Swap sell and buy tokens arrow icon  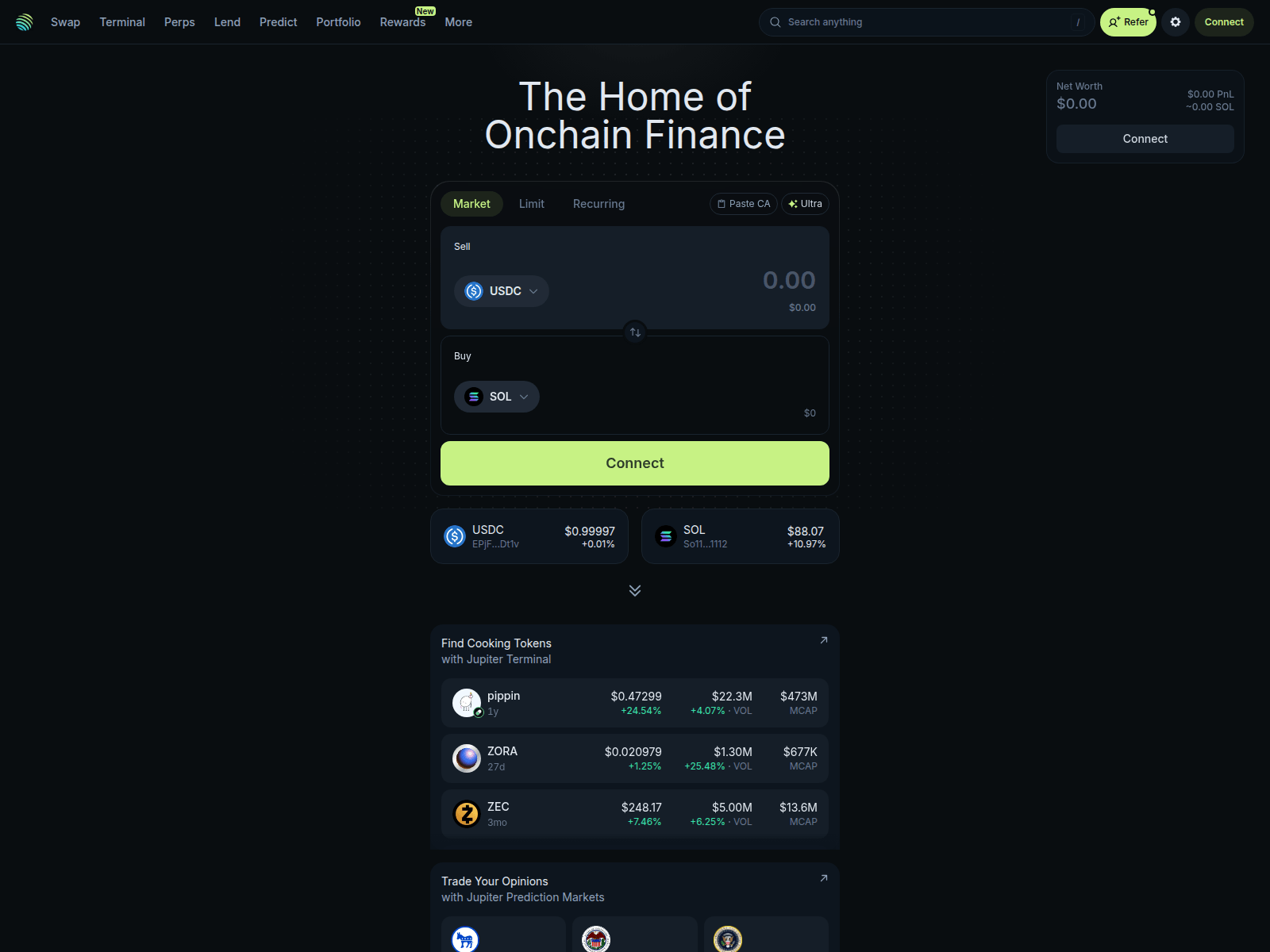(x=635, y=332)
